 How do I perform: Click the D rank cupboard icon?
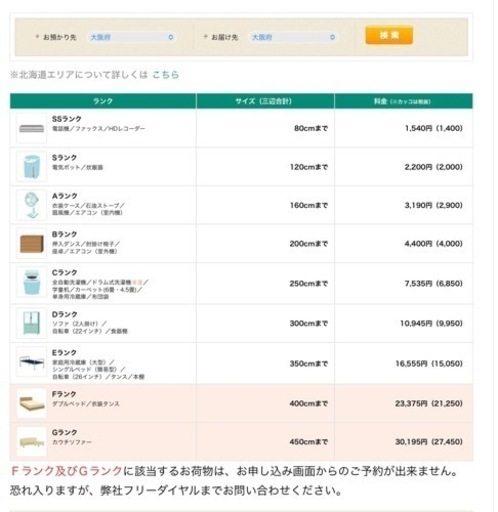click(x=32, y=323)
